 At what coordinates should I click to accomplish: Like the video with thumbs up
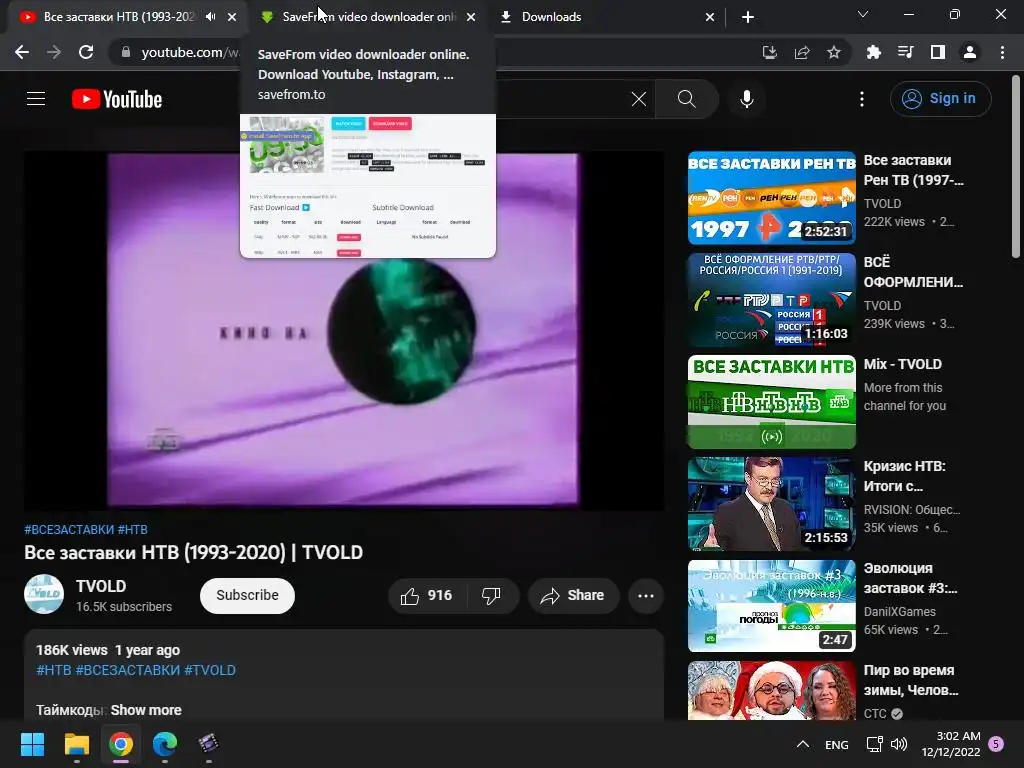pyautogui.click(x=427, y=596)
